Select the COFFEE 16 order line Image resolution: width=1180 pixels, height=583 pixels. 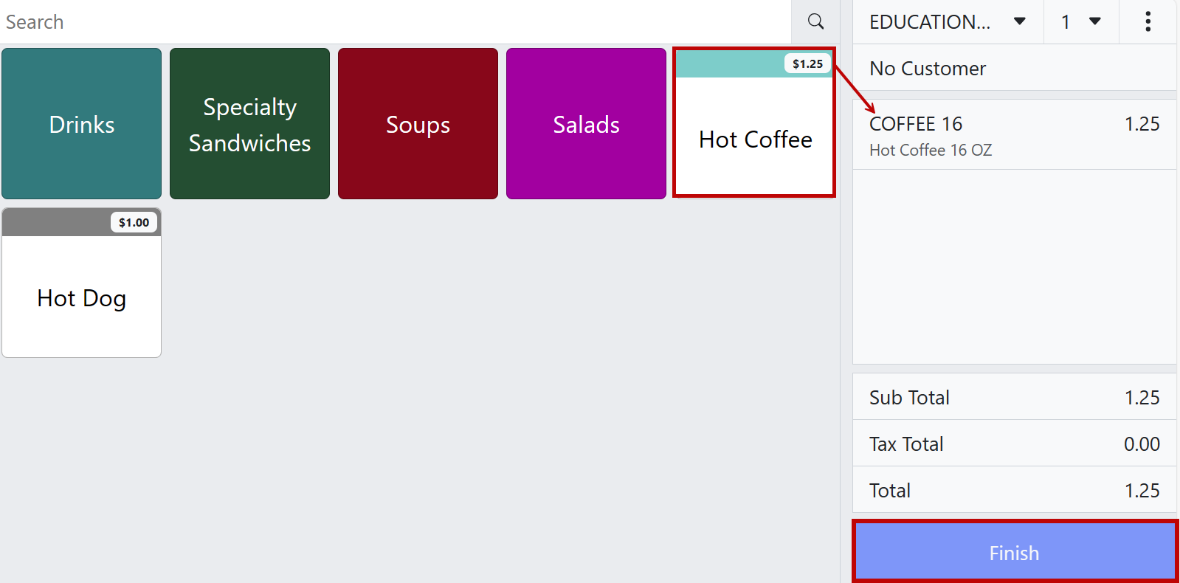pos(1014,135)
